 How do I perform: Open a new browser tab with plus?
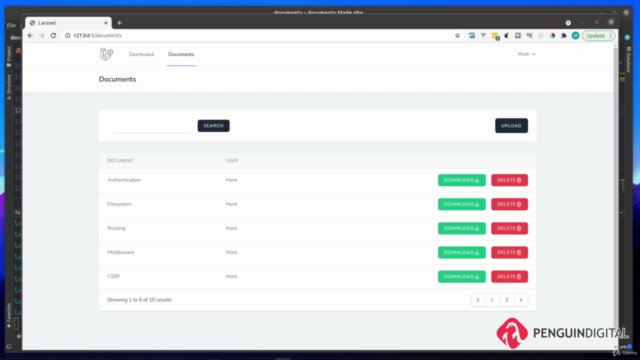(119, 23)
